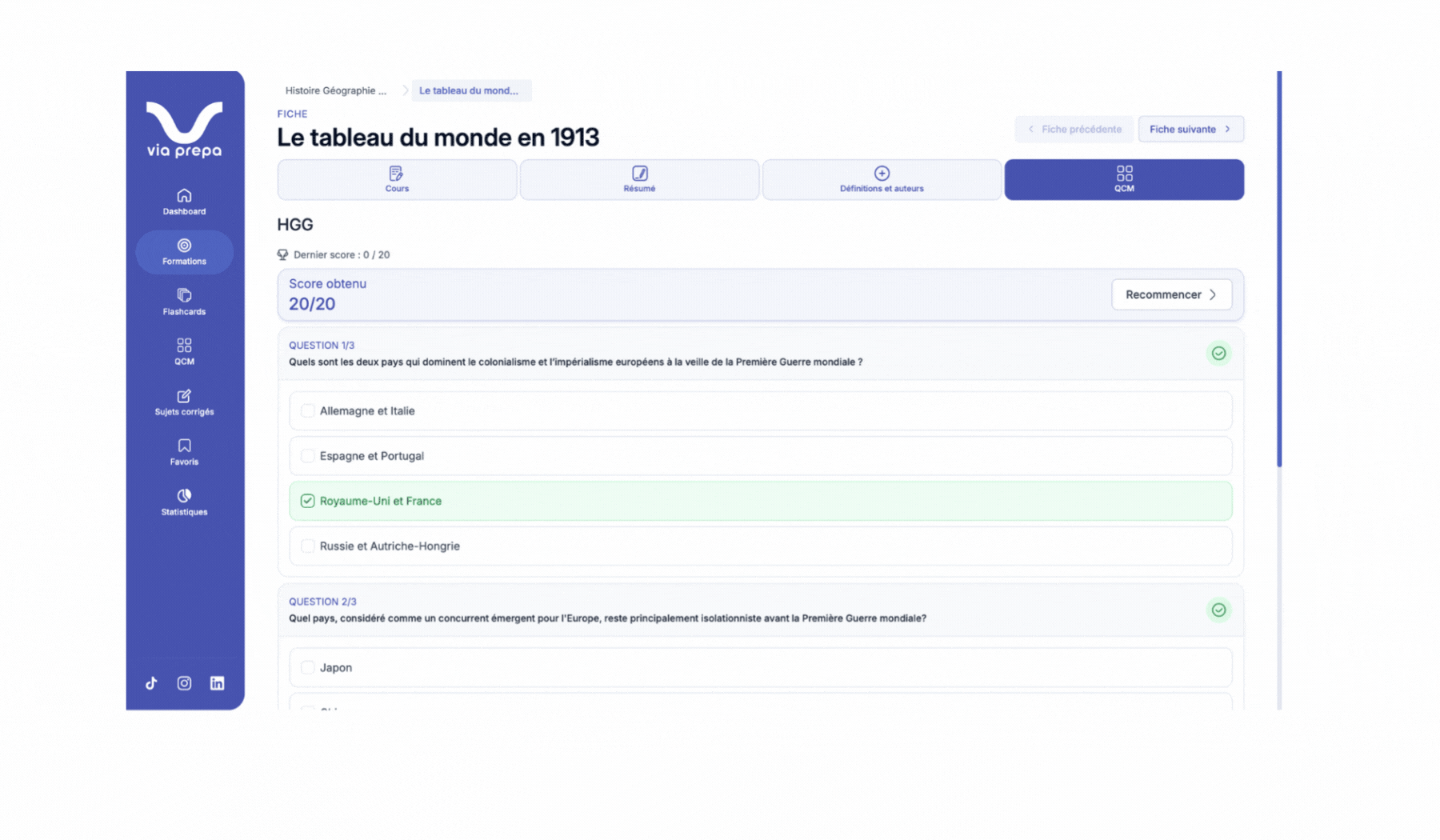Open the Définitions et auteurs tab
Image resolution: width=1440 pixels, height=840 pixels.
coord(881,180)
